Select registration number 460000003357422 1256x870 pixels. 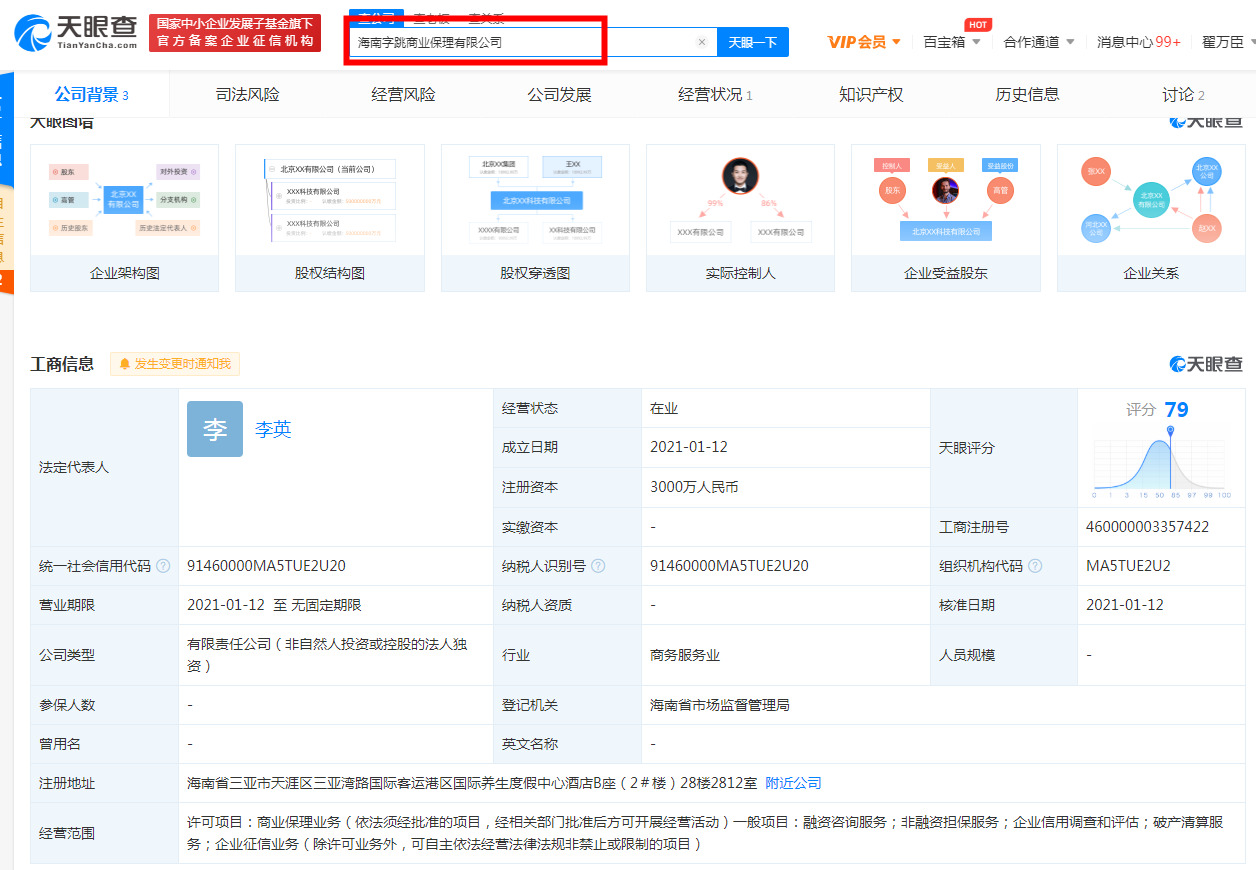[x=1147, y=527]
